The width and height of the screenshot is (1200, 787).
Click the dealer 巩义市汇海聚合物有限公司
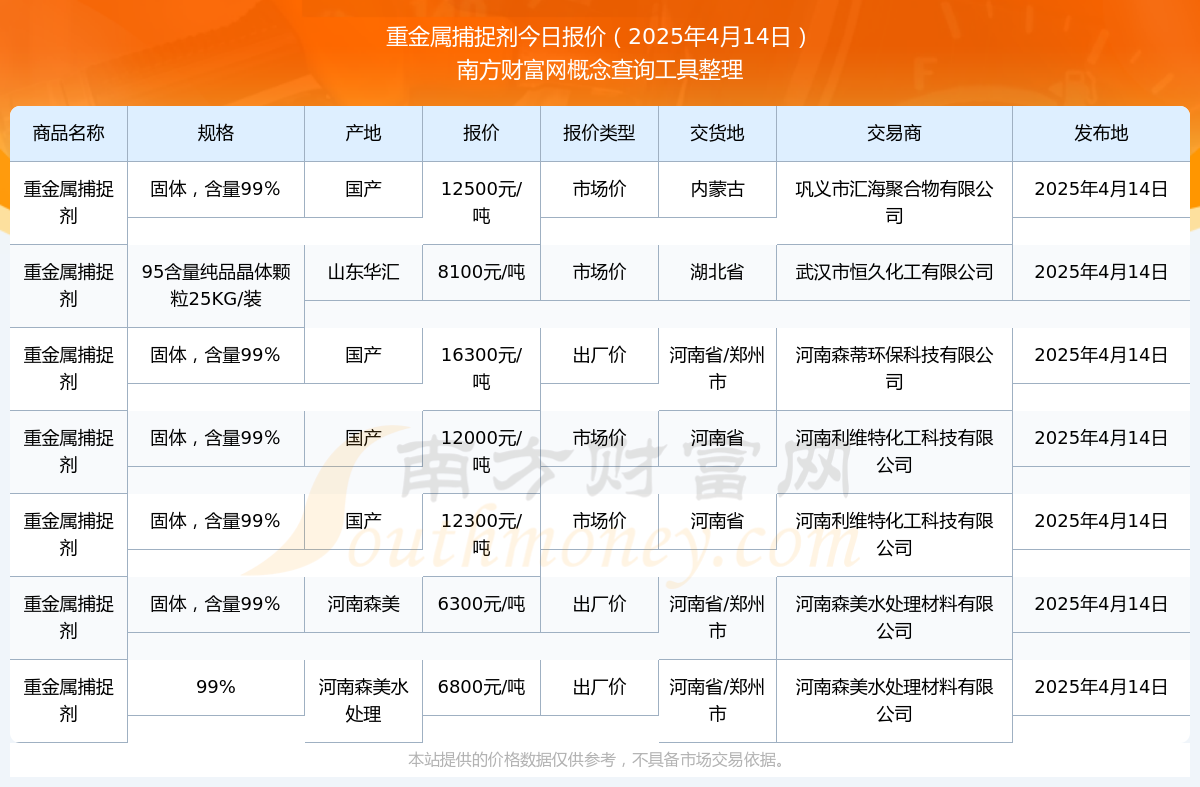click(894, 202)
